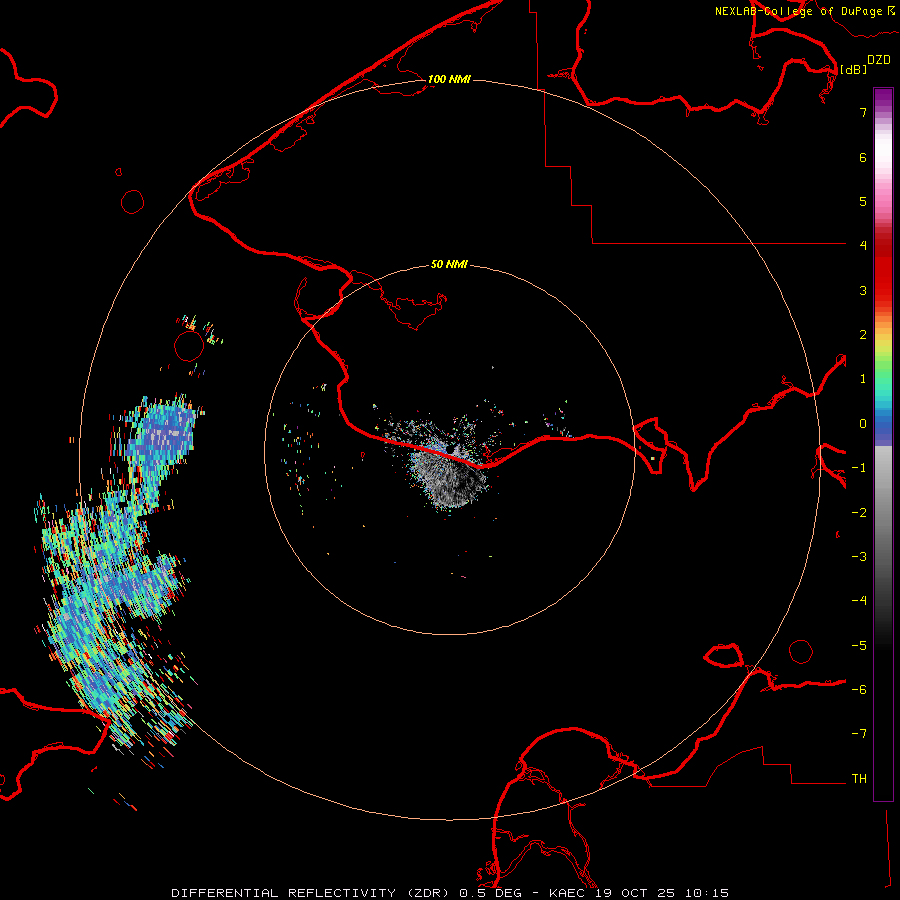Viewport: 900px width, 900px height.
Task: Click the '1' tick label on color scale
Action: (x=863, y=379)
